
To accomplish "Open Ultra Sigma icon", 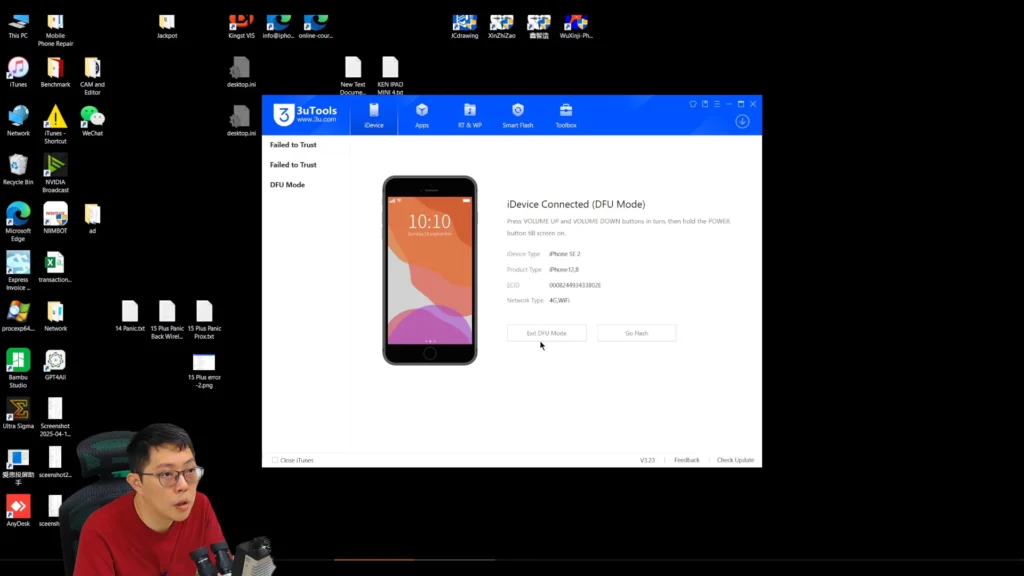I will [18, 414].
